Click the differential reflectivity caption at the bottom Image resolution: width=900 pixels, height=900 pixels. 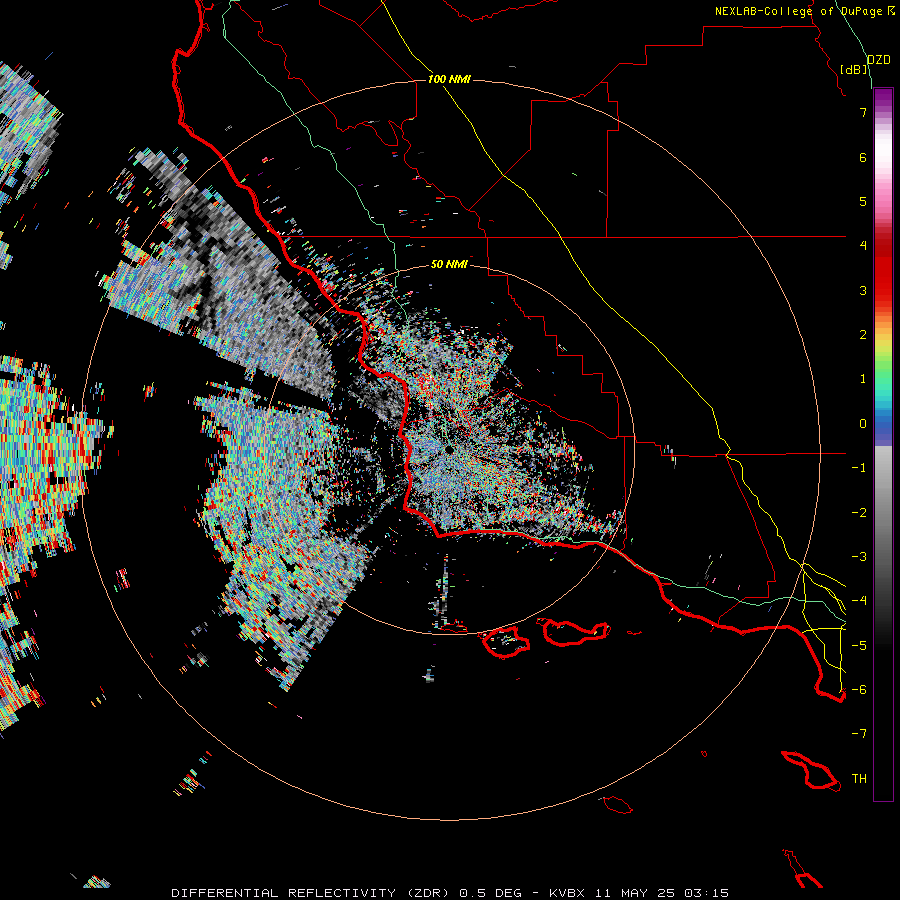pyautogui.click(x=449, y=893)
